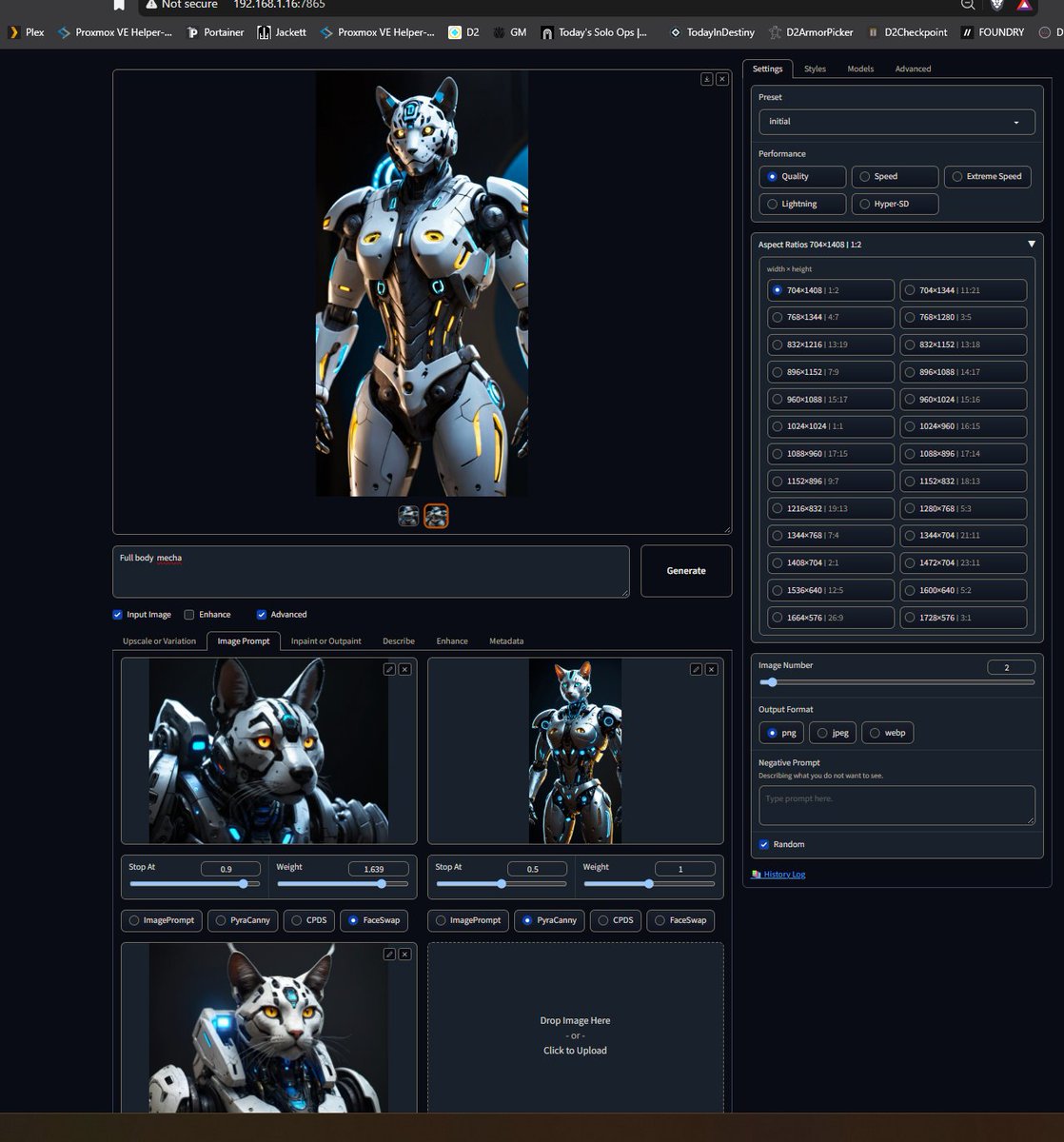Open the Jackett bookmark
Screen dimensions: 1064x1142
(x=283, y=32)
